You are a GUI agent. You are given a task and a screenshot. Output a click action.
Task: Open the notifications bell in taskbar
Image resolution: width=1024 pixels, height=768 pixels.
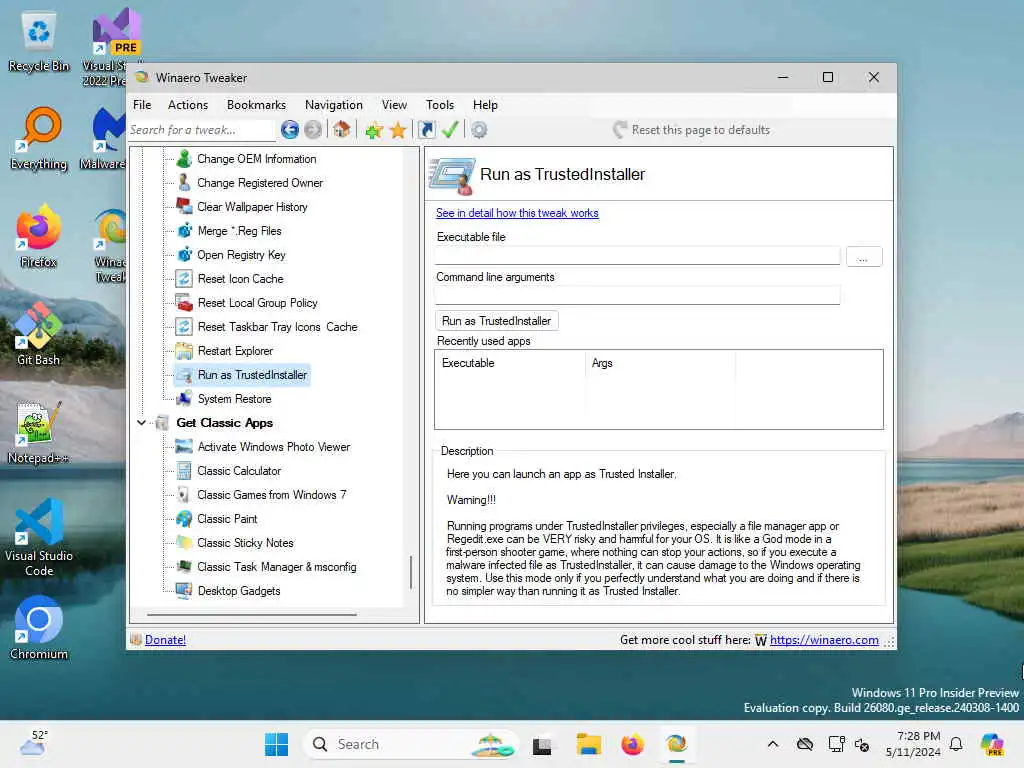coord(956,744)
